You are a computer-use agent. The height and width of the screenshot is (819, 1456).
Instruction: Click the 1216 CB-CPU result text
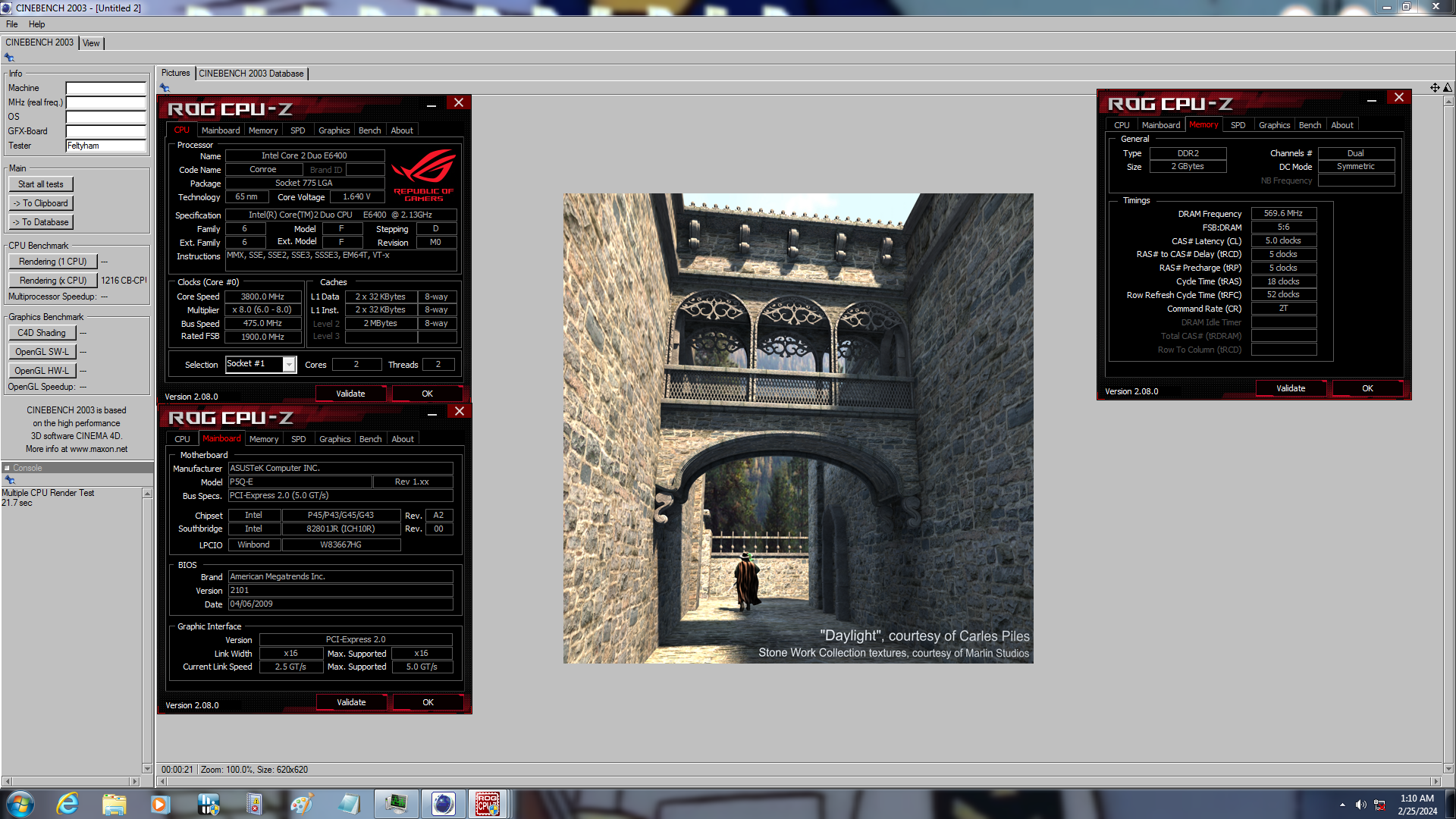coord(124,281)
